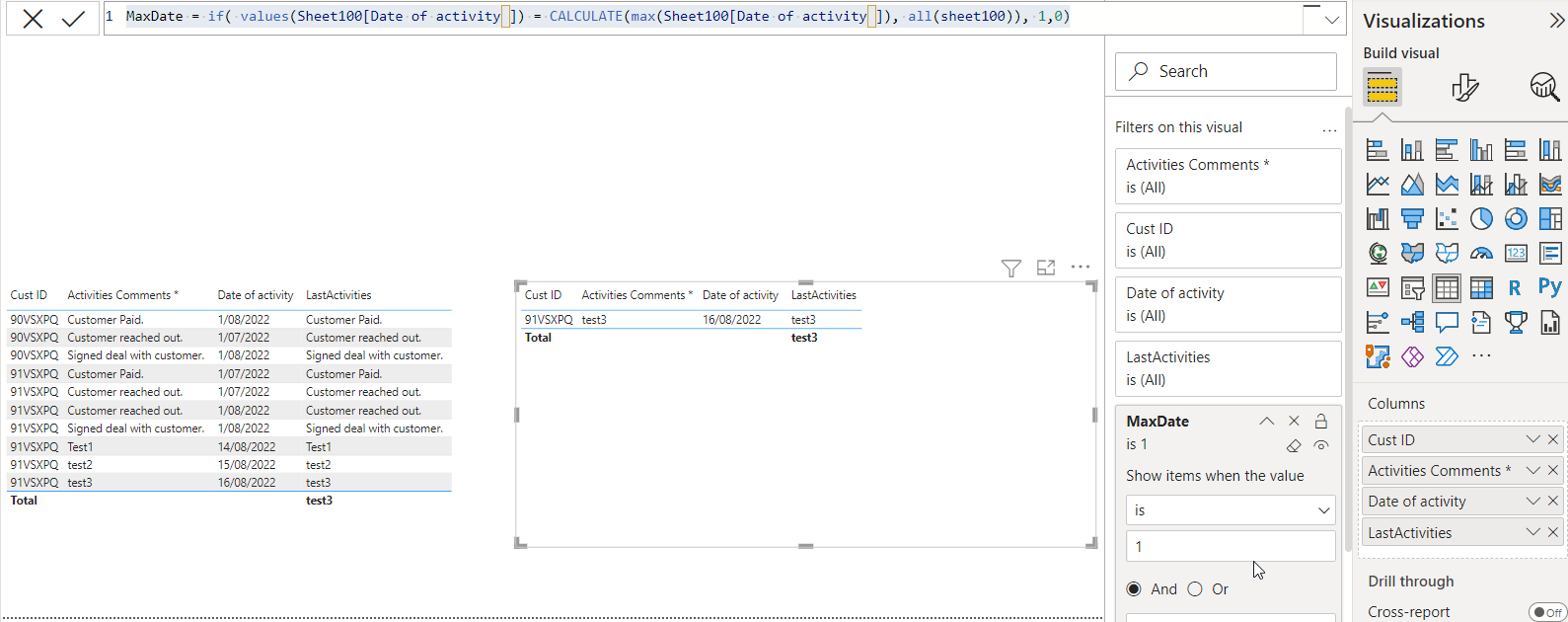1568x622 pixels.
Task: Select the Paginated report visual
Action: (x=1550, y=322)
